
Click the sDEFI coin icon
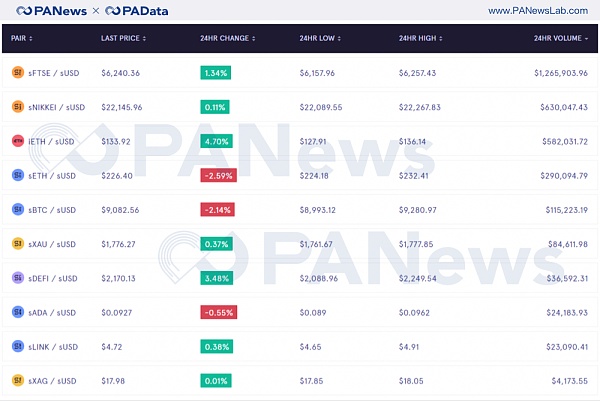tap(17, 278)
